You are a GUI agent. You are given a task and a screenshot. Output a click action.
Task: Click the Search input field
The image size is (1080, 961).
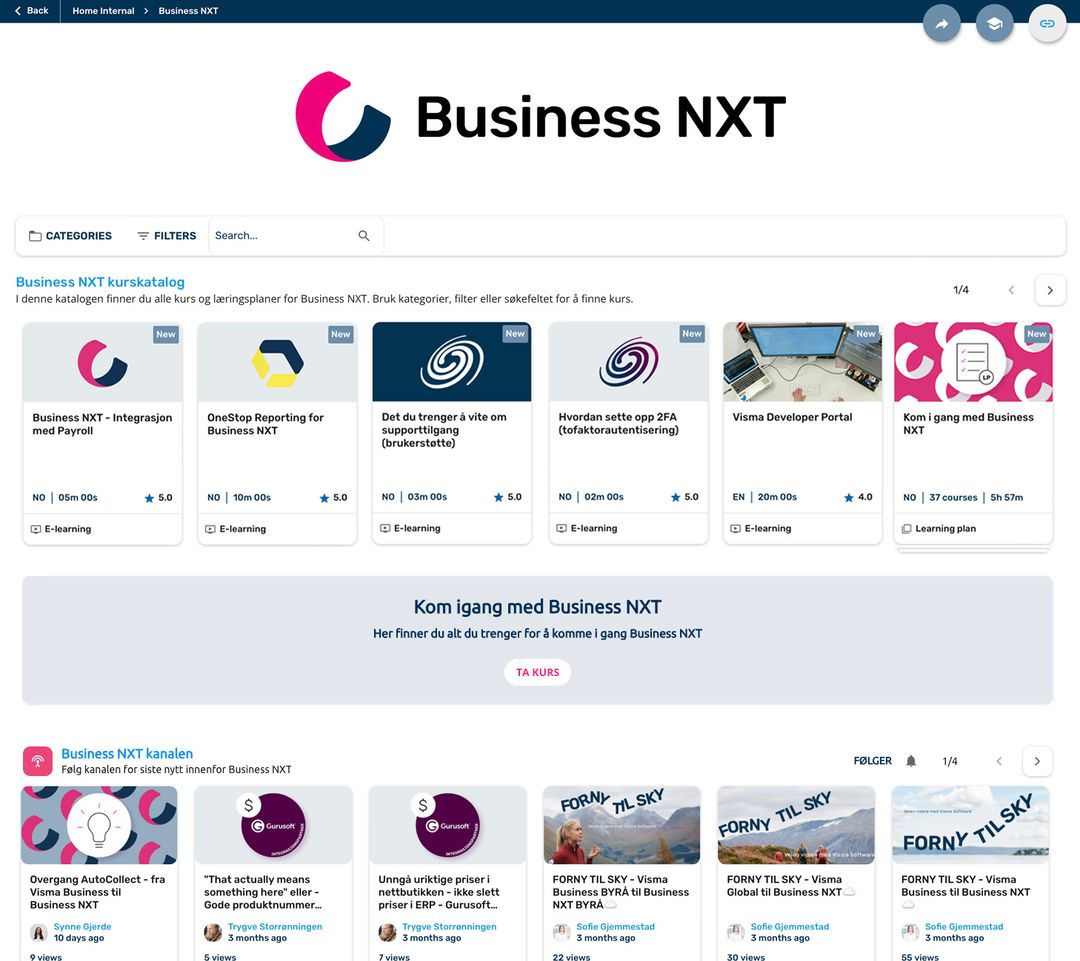click(x=280, y=235)
